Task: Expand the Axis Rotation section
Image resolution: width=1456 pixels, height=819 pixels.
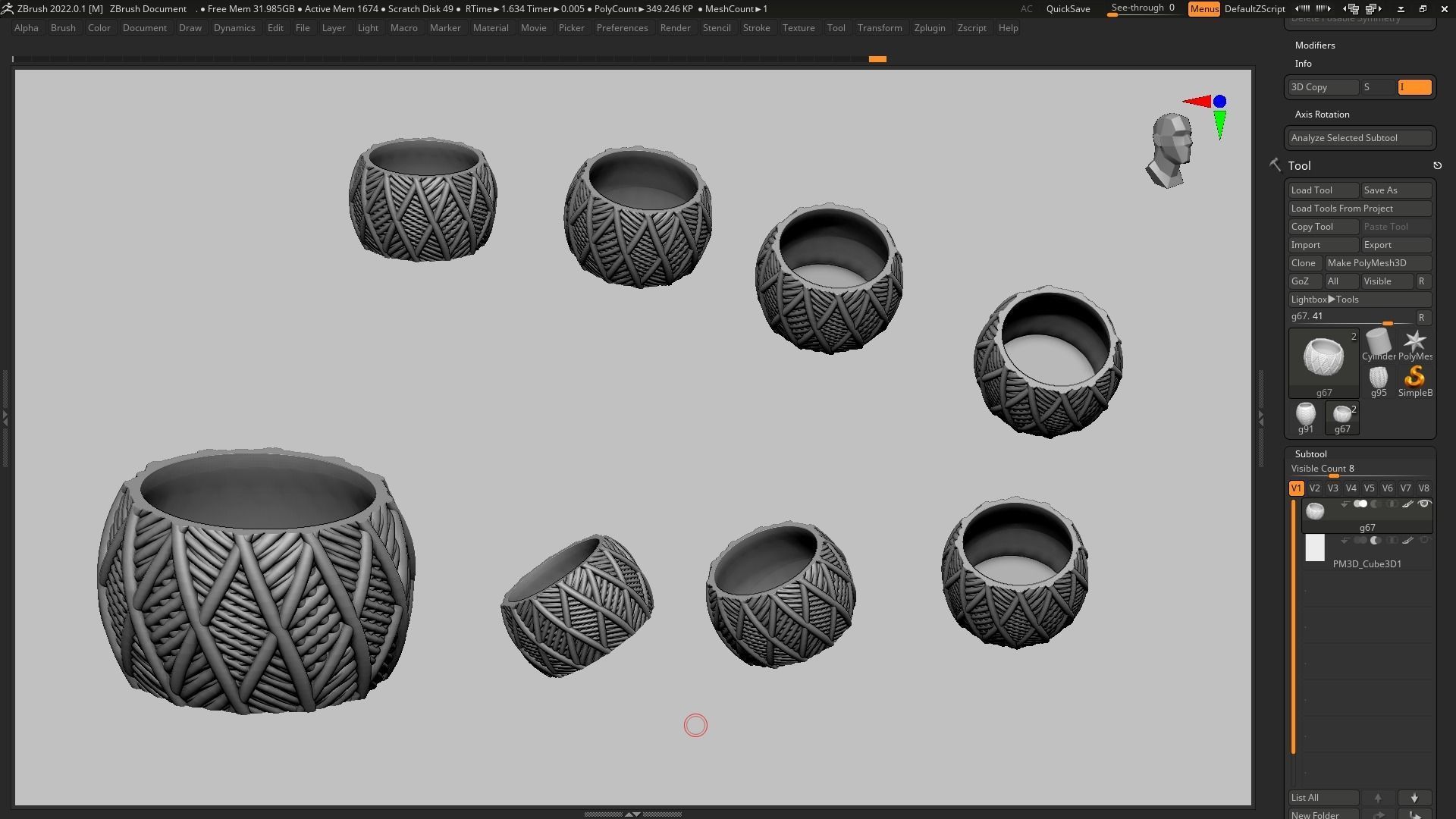Action: (1322, 115)
